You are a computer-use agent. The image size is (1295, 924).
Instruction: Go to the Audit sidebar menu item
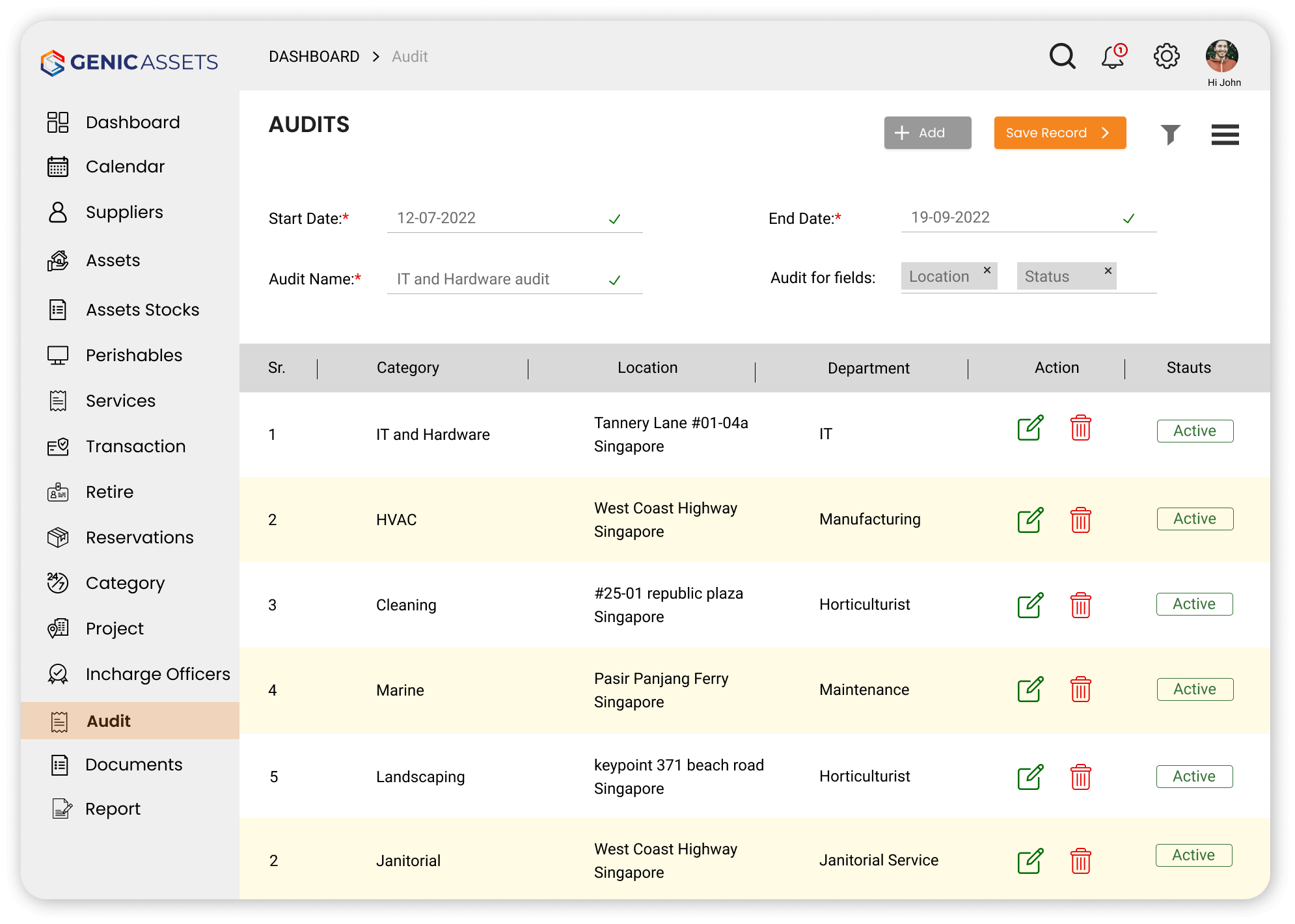point(109,721)
